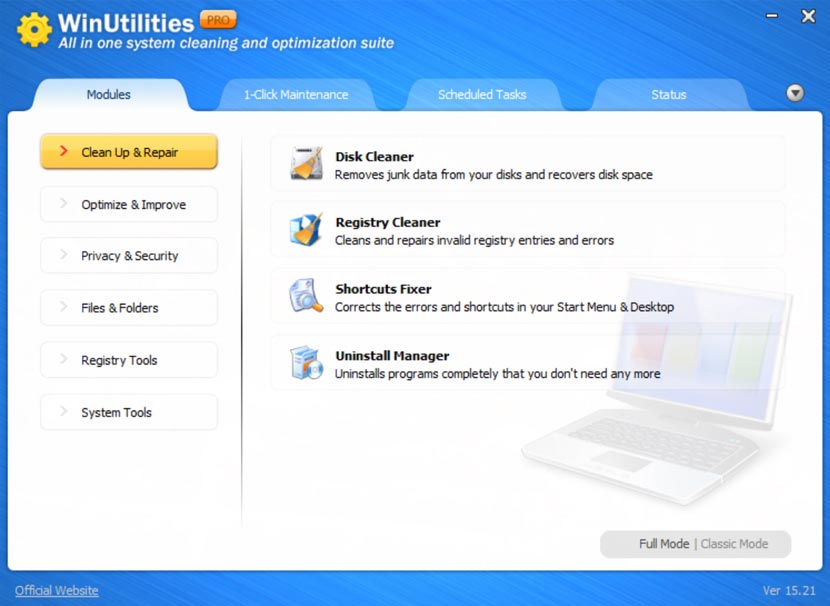The image size is (830, 606).
Task: Open Uninstall Manager using its box icon
Action: click(305, 363)
